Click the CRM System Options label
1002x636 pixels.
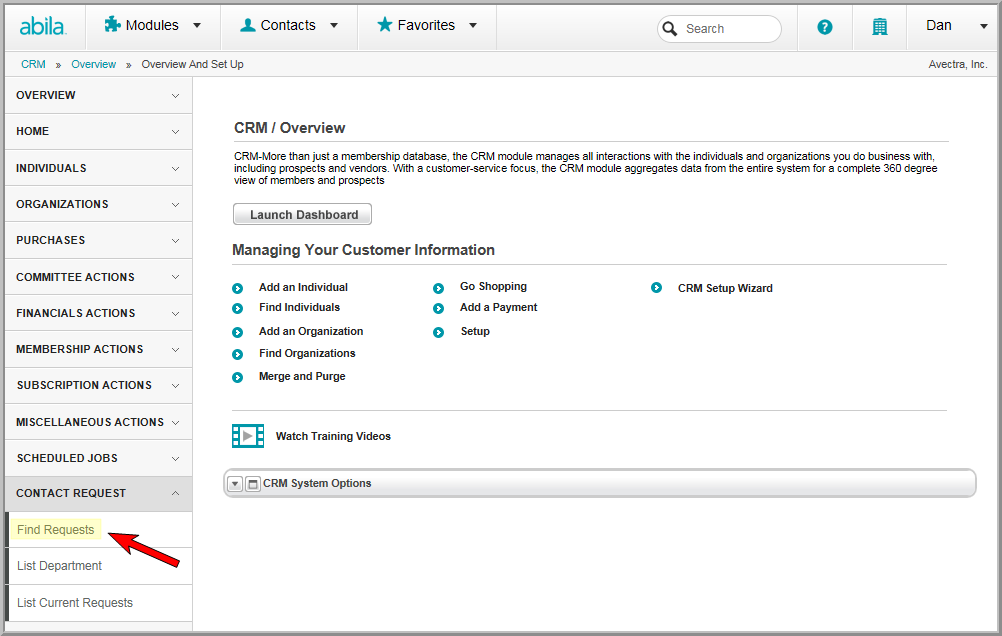pyautogui.click(x=317, y=483)
